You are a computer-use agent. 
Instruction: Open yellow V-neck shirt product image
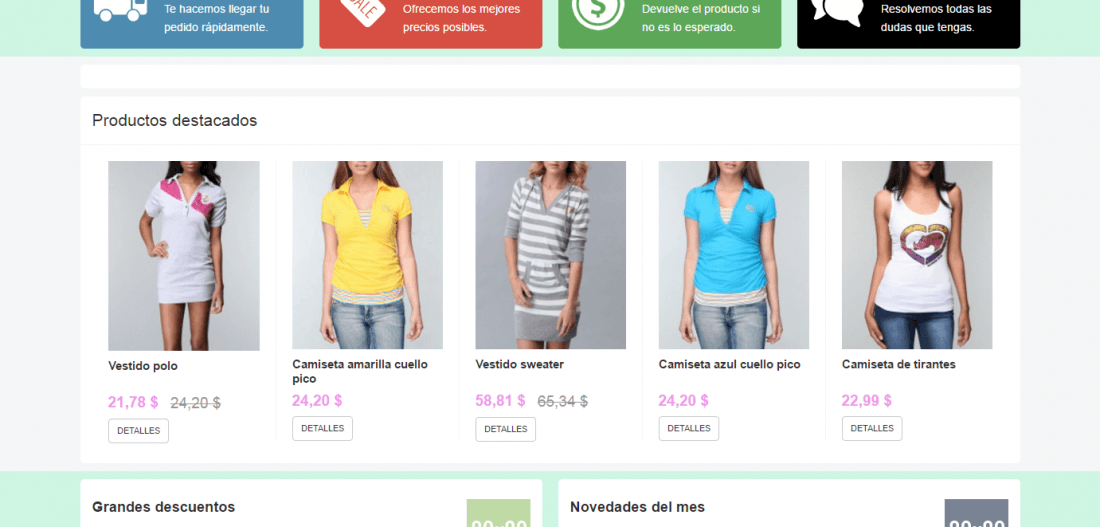pyautogui.click(x=367, y=255)
